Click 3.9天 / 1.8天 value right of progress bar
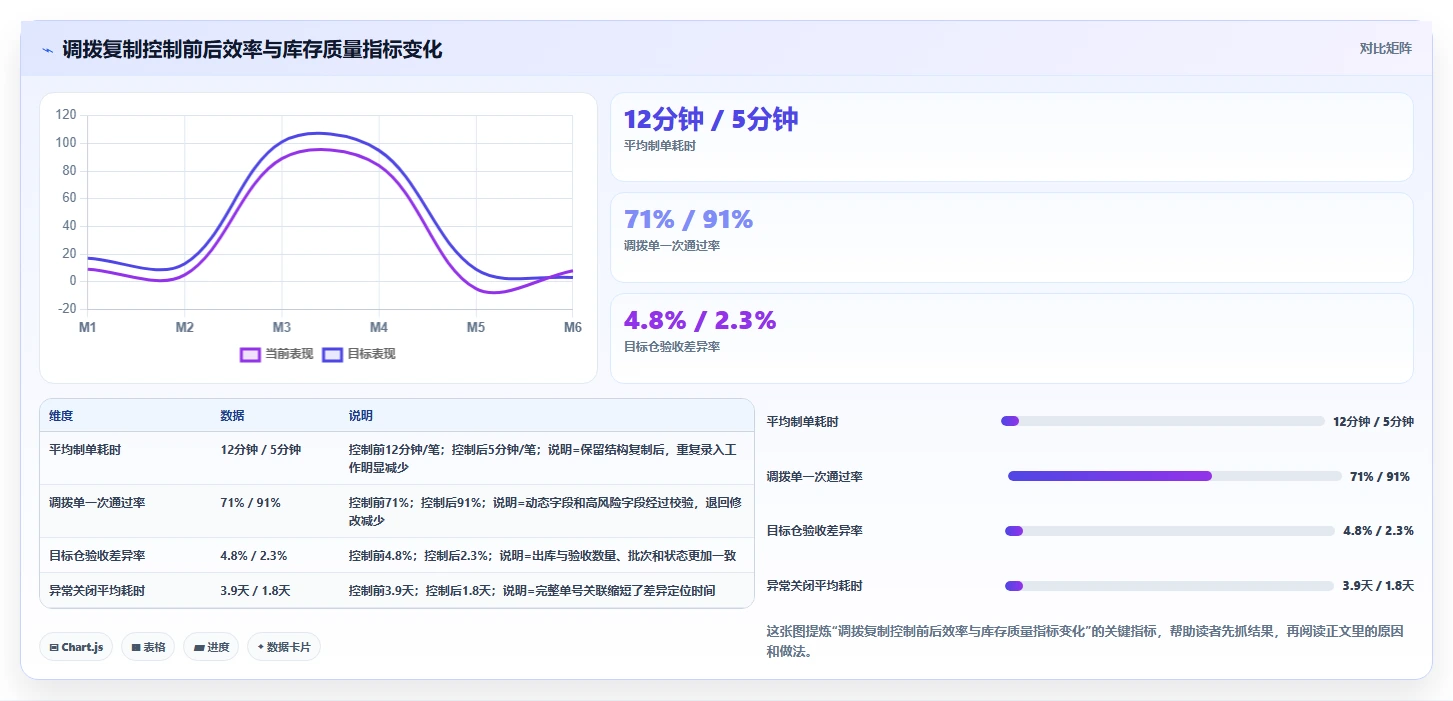Screen dimensions: 1453x701 tap(1378, 586)
